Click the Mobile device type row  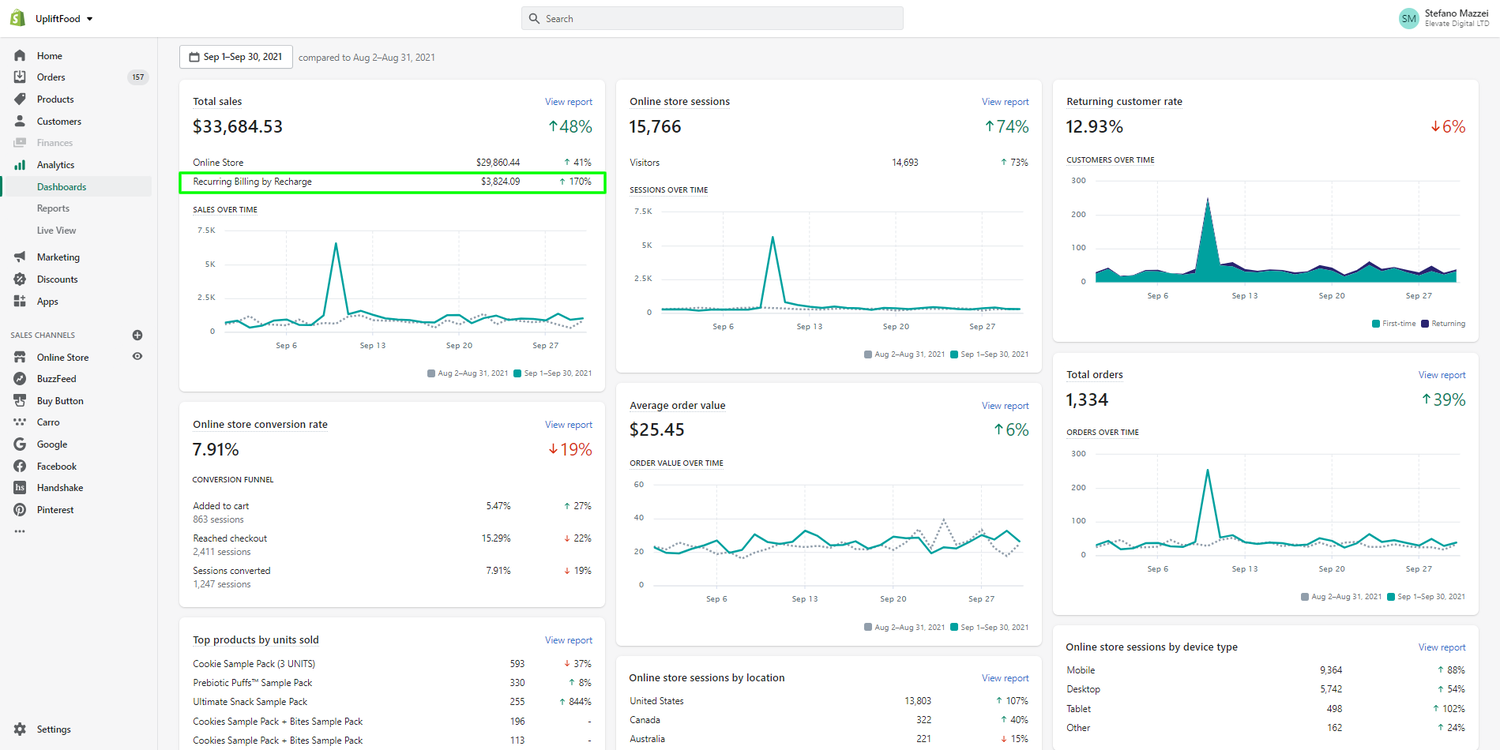point(1266,671)
